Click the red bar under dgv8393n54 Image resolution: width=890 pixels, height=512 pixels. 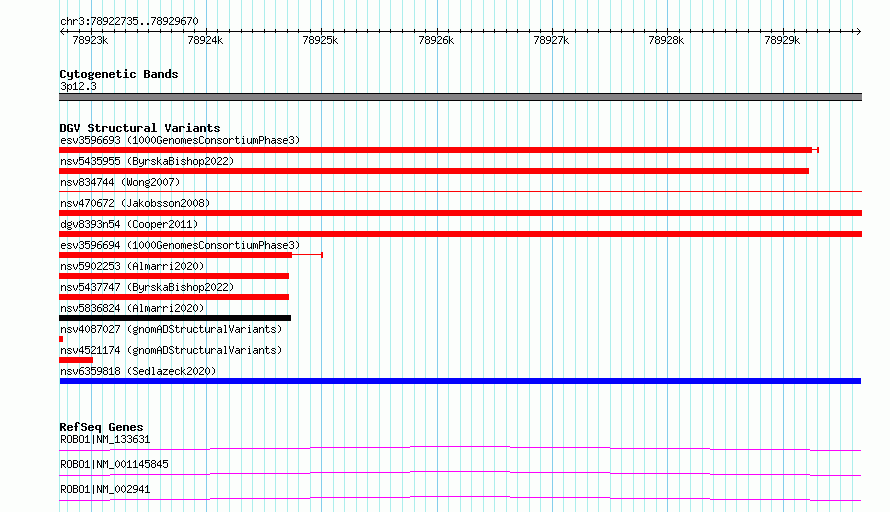coord(460,234)
